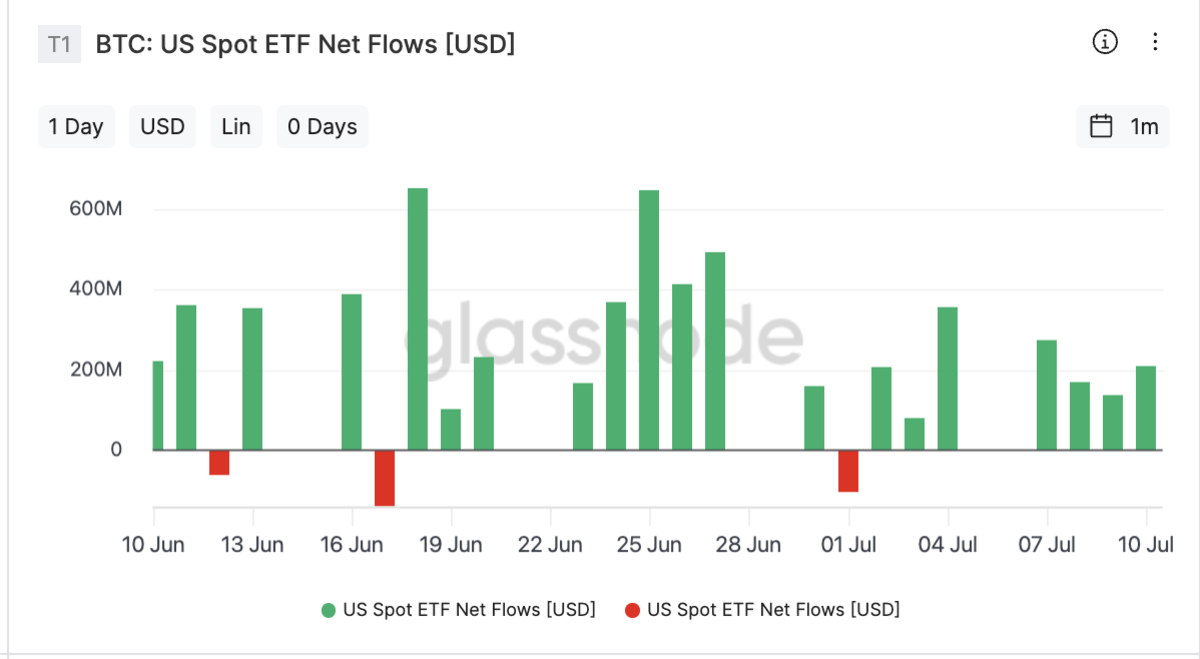The width and height of the screenshot is (1200, 659).
Task: Click the red bar near 17 Jun
Action: 385,477
